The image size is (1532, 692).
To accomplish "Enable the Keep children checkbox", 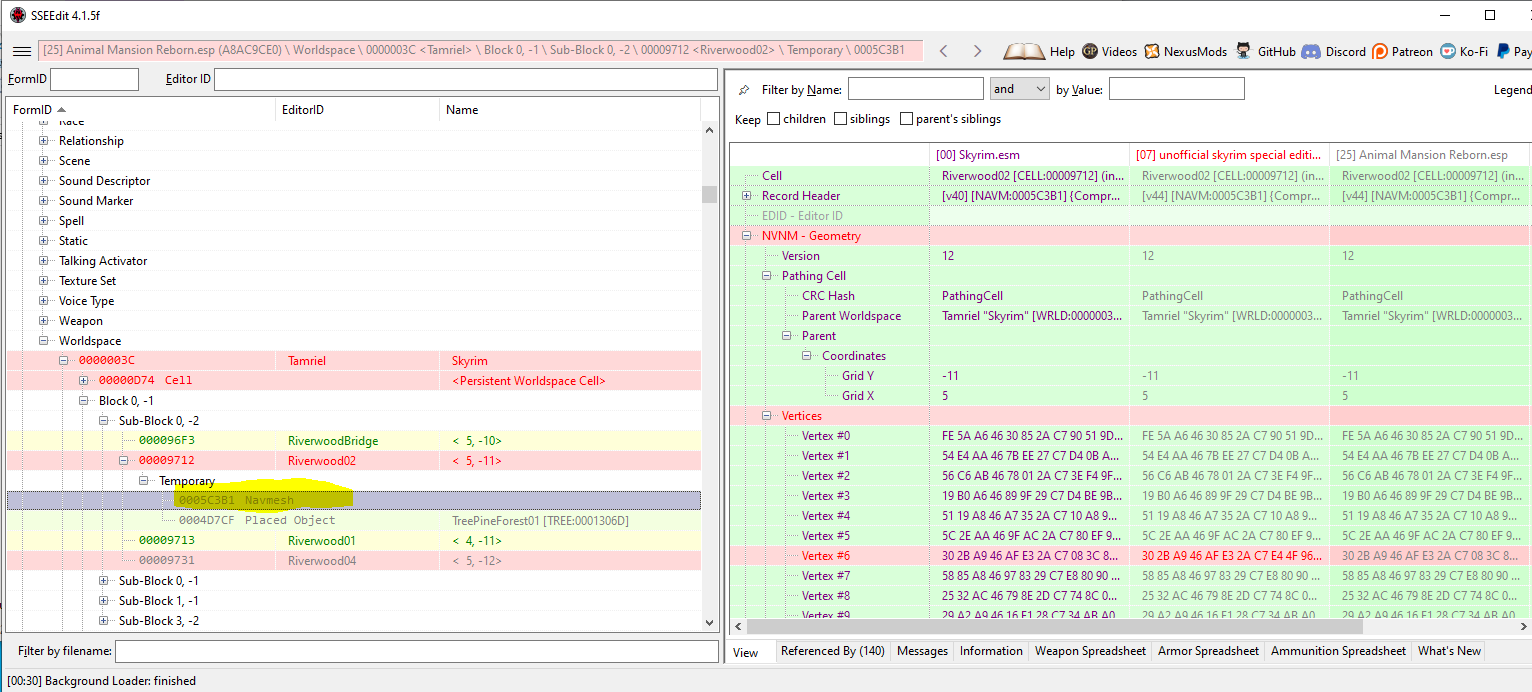I will 773,119.
